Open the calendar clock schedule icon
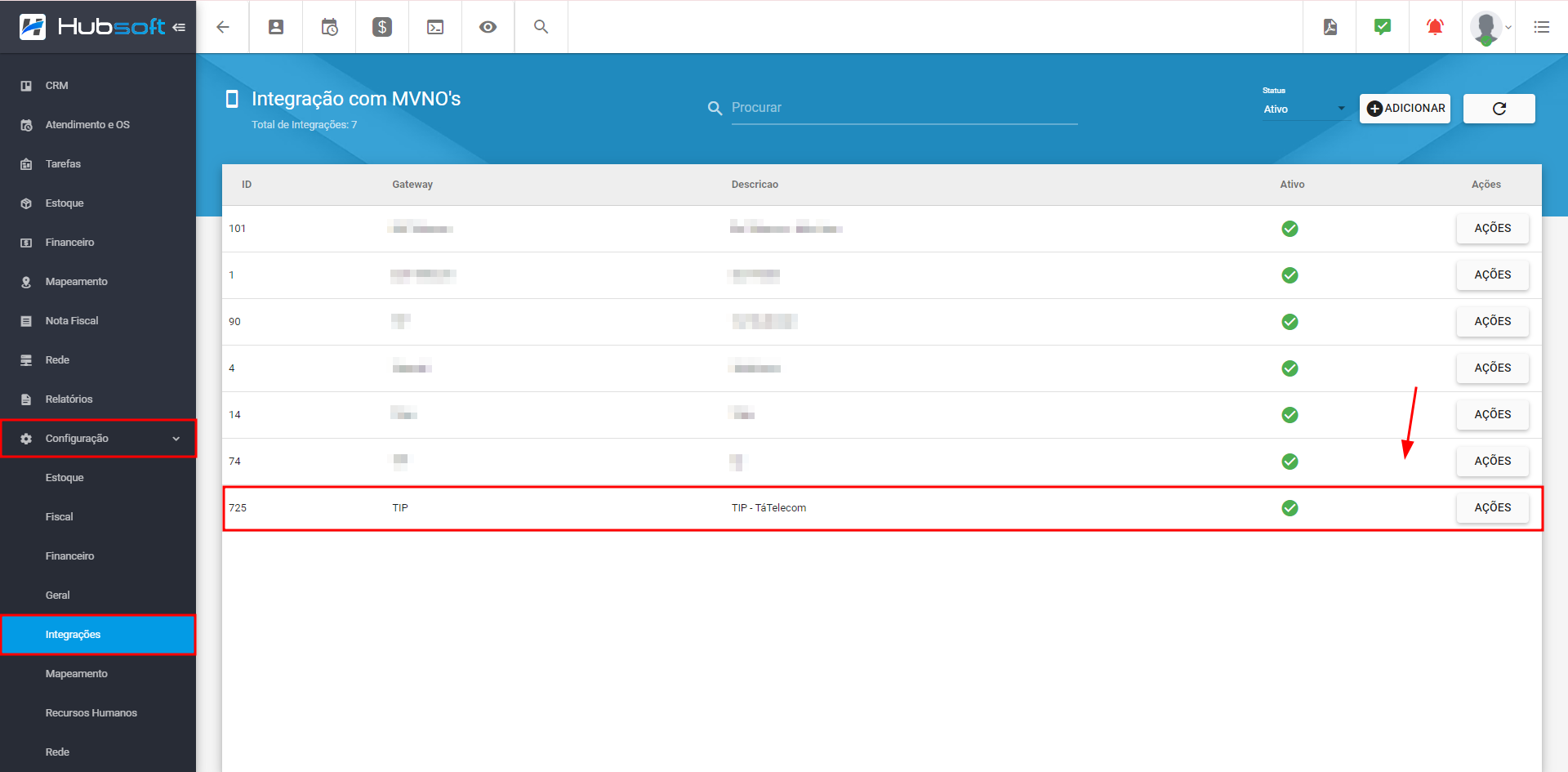This screenshot has height=772, width=1568. (x=329, y=27)
